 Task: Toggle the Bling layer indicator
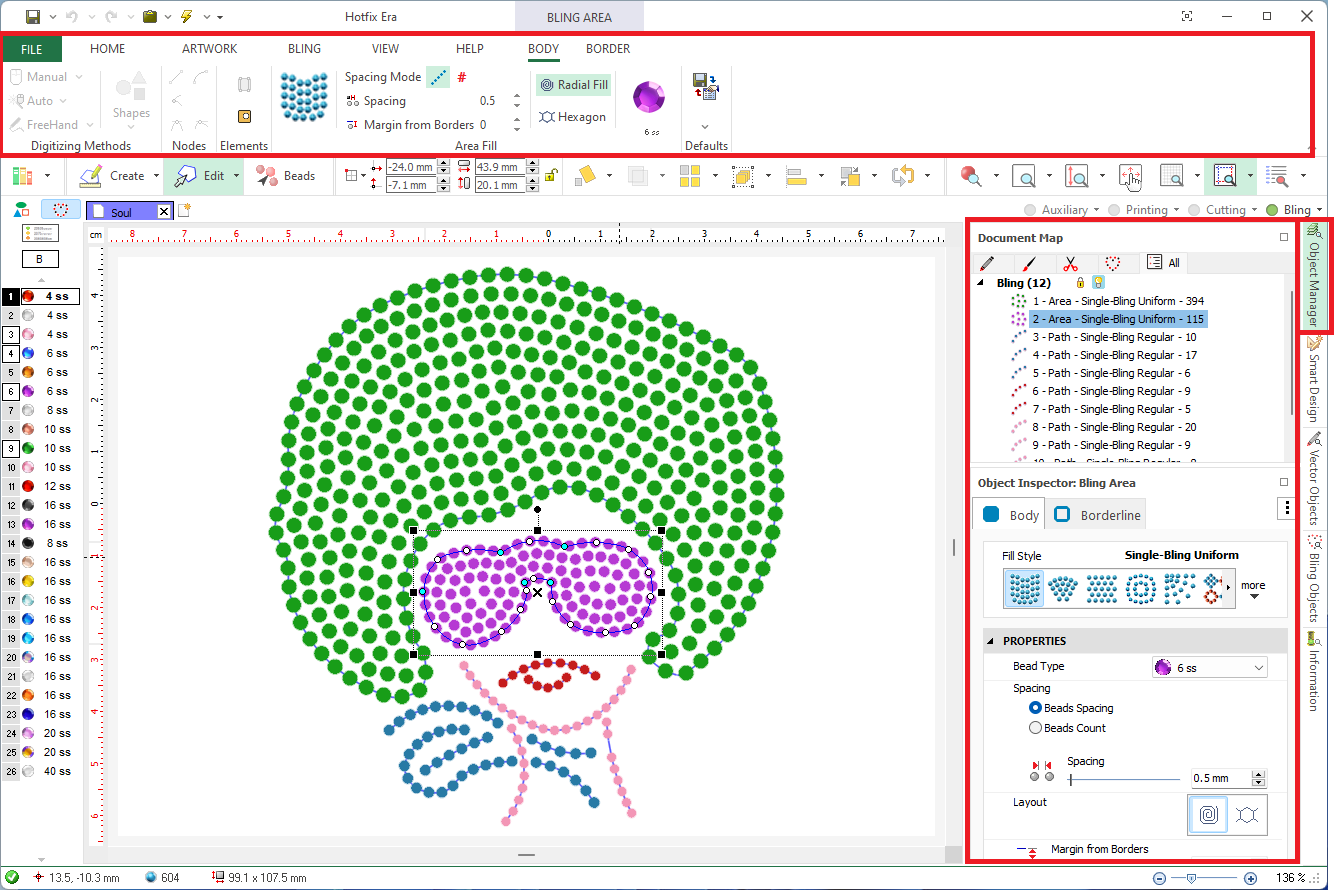1272,210
